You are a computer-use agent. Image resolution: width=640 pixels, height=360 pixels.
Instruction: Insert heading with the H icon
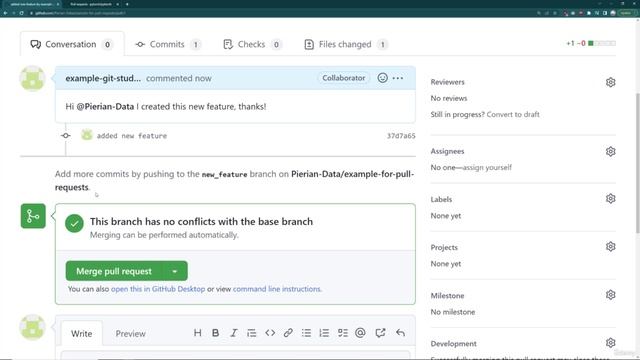point(198,333)
